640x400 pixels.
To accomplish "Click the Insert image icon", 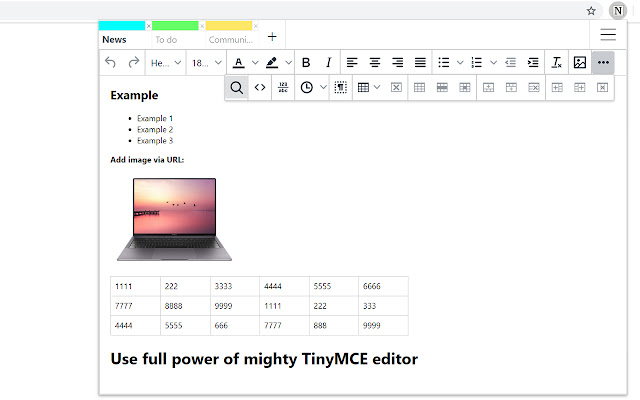I will 580,62.
